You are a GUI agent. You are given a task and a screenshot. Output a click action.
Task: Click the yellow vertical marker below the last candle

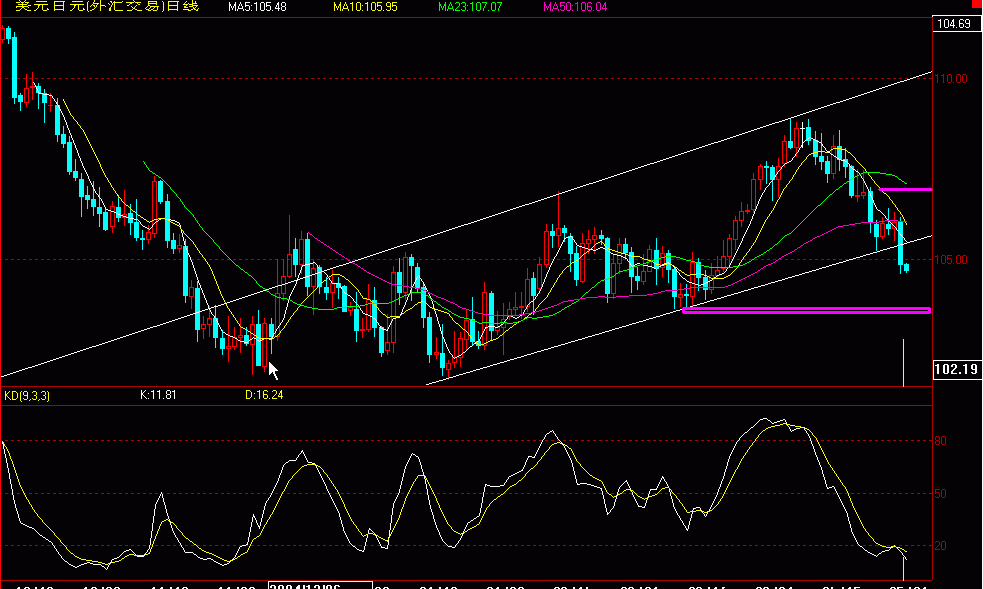(903, 363)
